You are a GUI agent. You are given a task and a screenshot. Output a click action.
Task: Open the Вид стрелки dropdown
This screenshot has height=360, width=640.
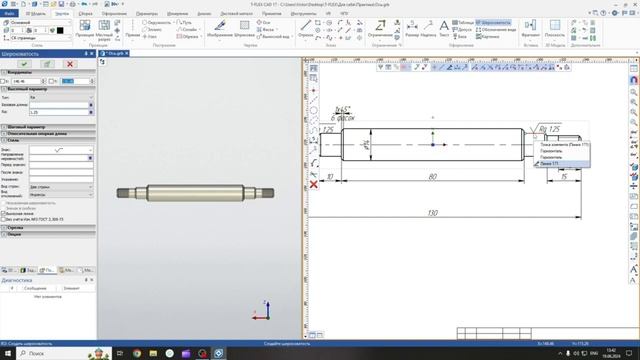tap(61, 187)
